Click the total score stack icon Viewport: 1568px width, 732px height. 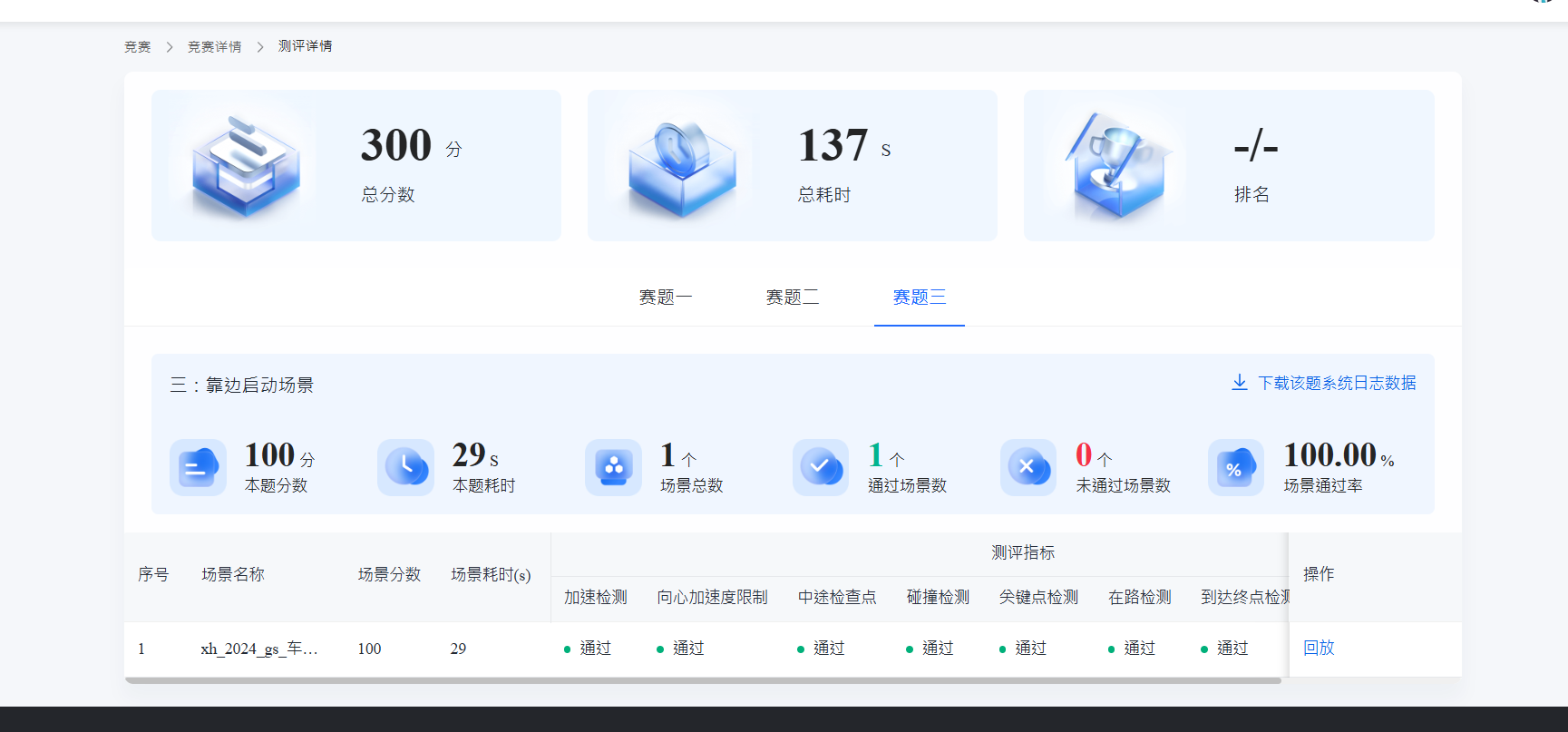pos(245,166)
